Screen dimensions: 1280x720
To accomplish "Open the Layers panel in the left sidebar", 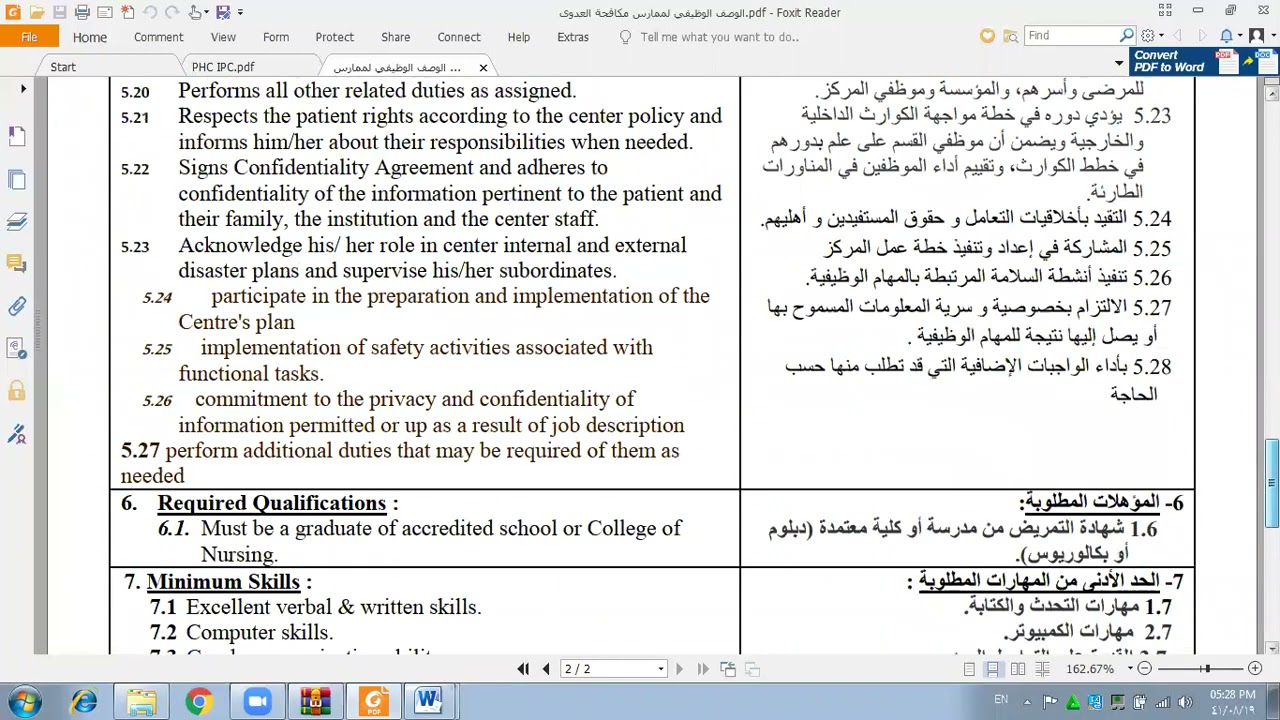I will 17,221.
